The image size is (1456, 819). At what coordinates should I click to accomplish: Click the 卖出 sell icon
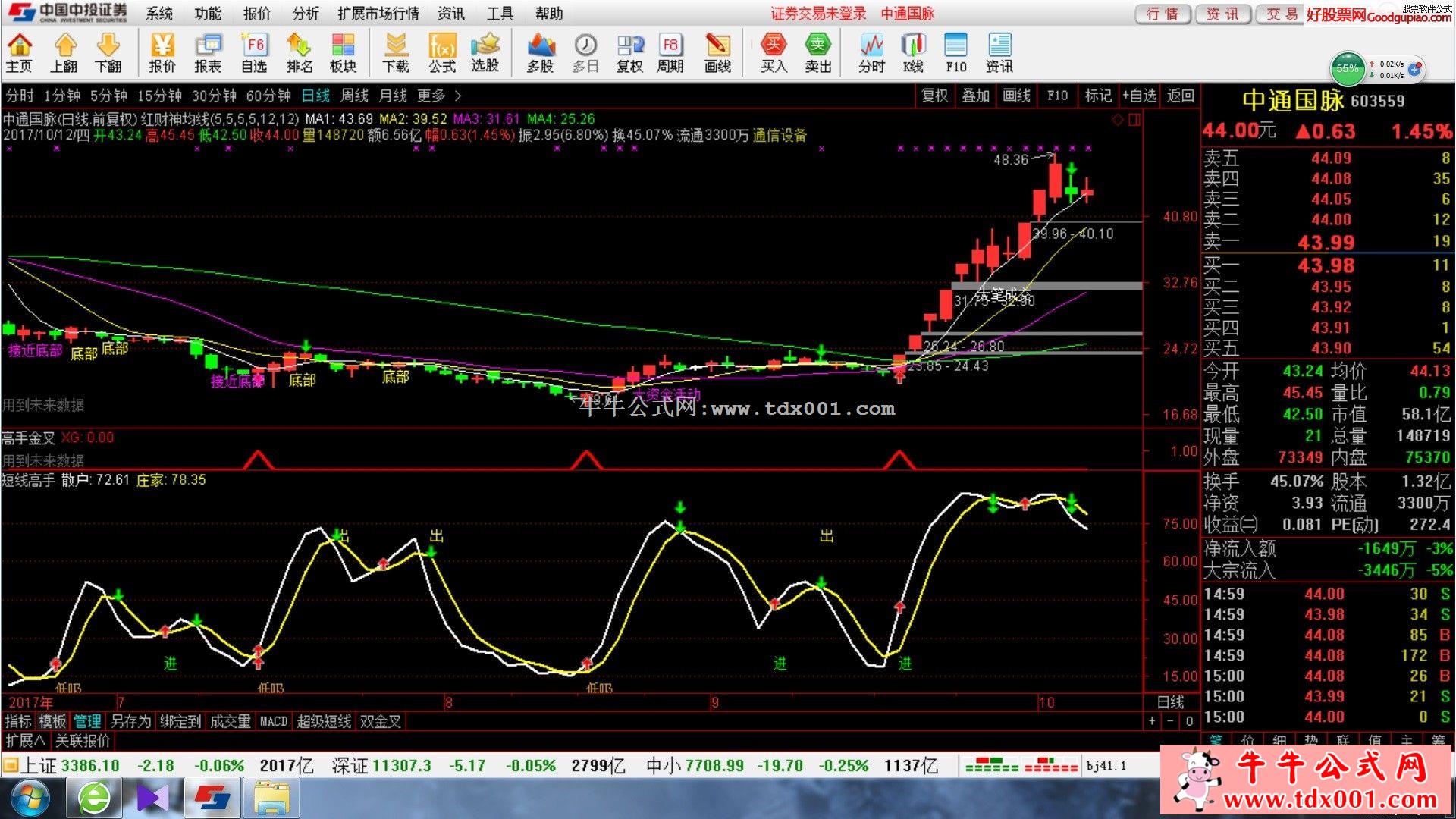pyautogui.click(x=818, y=53)
